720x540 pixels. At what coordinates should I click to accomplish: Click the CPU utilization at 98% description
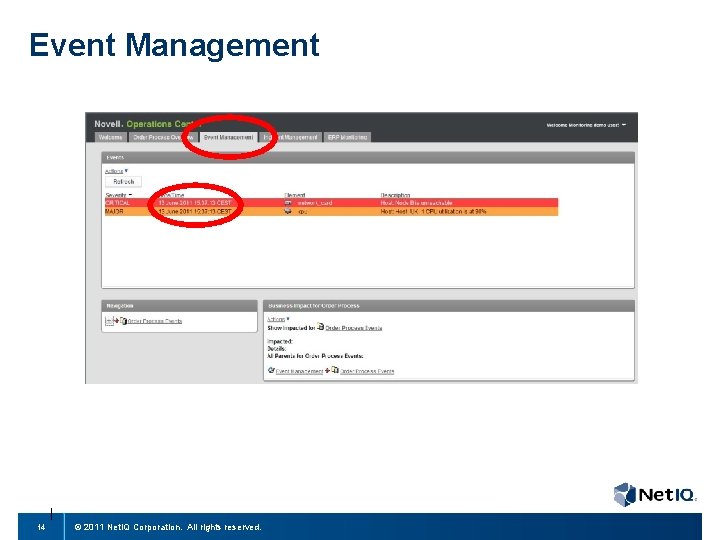[x=433, y=212]
